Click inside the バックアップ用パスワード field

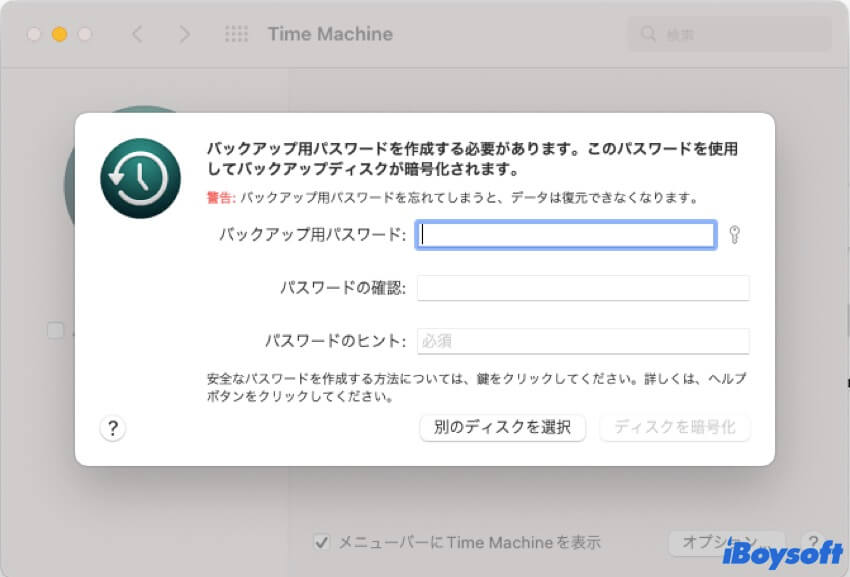566,235
